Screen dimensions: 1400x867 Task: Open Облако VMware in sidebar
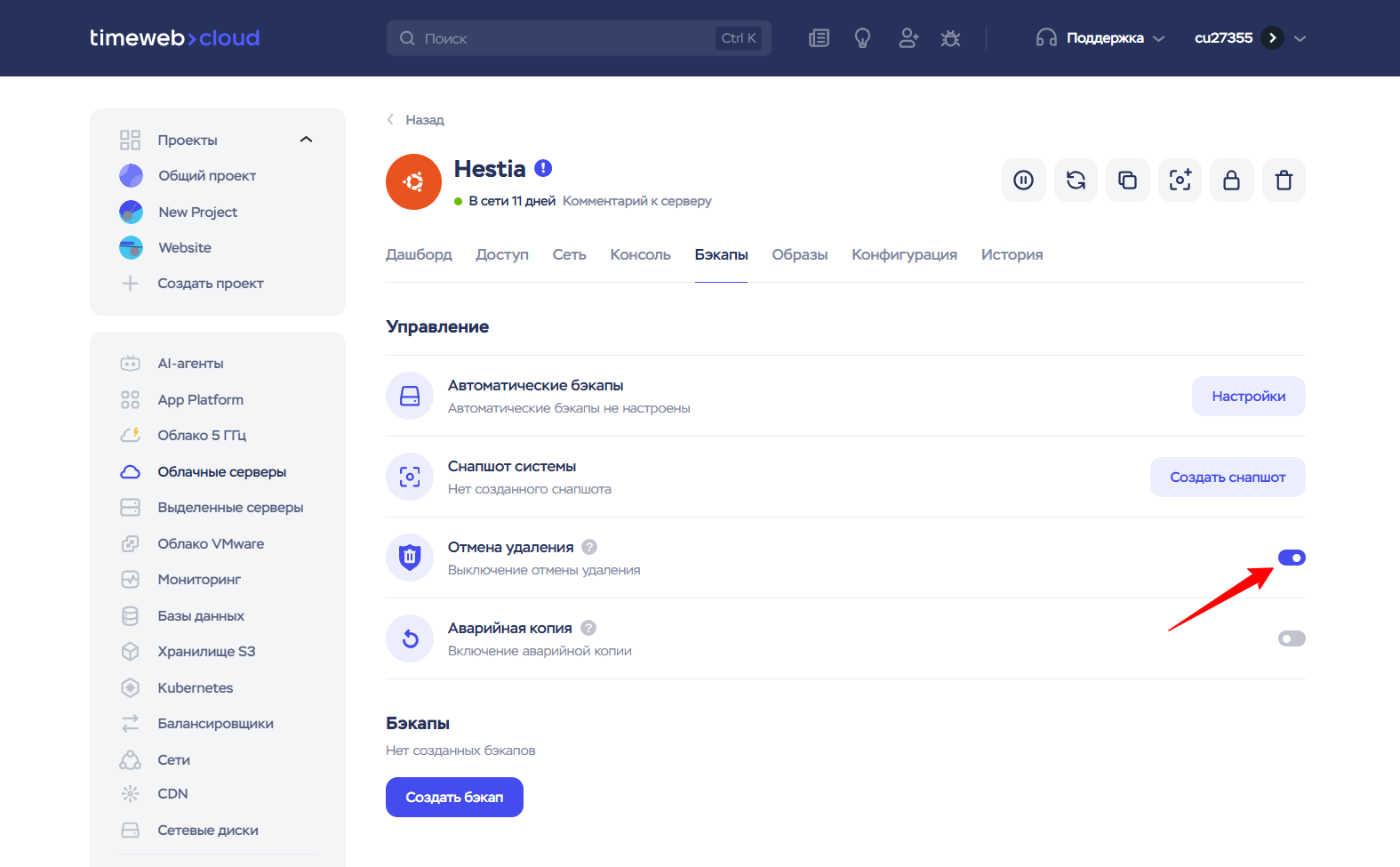(211, 543)
